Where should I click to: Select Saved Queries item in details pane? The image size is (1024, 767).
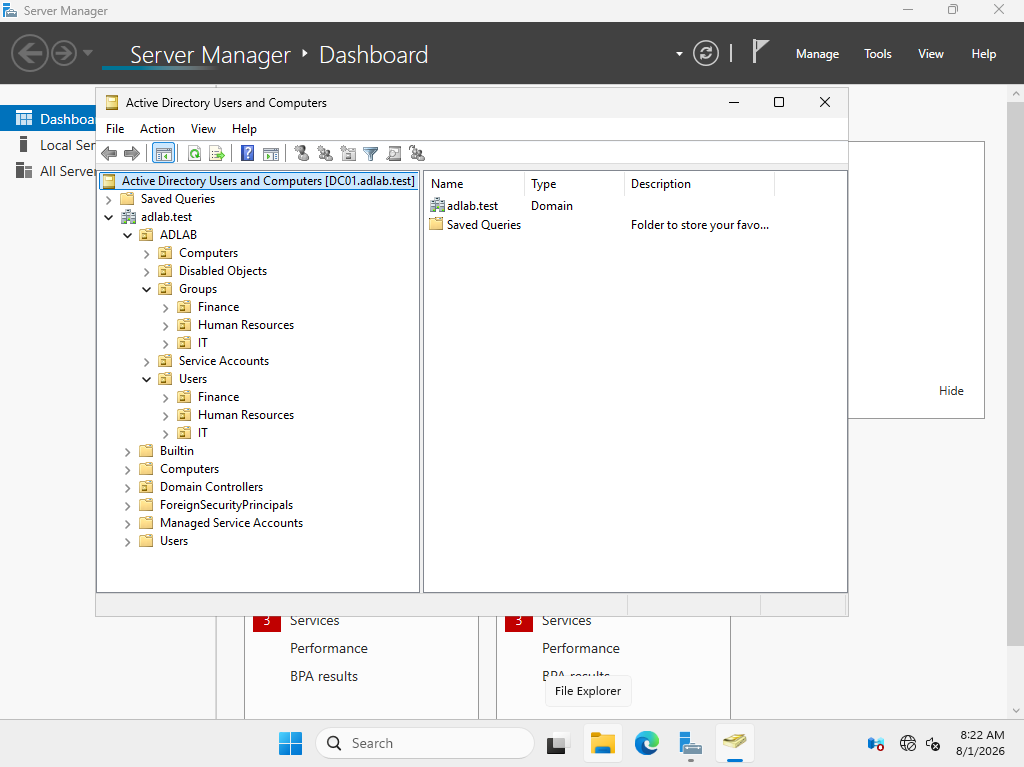(x=475, y=225)
